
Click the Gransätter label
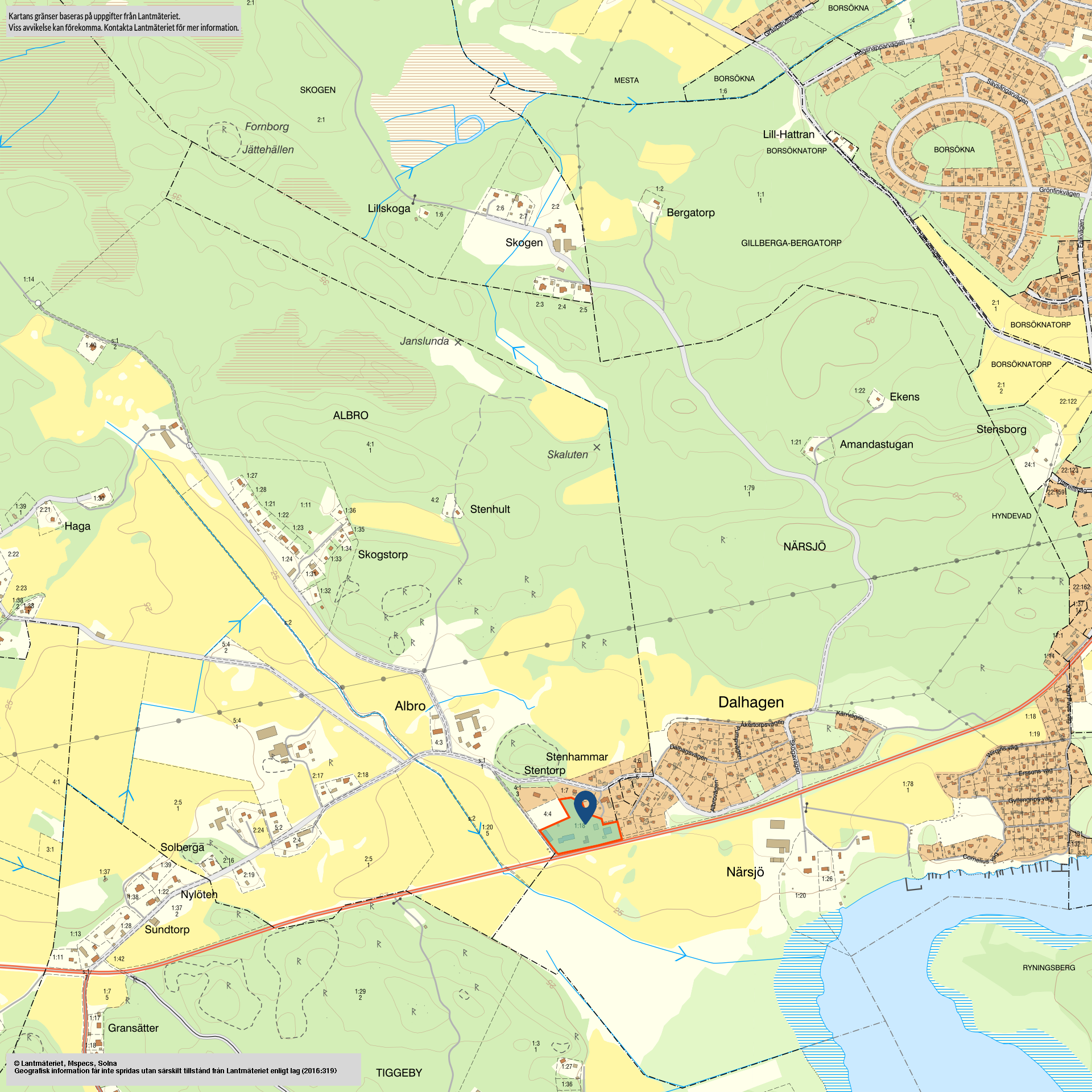click(133, 1028)
